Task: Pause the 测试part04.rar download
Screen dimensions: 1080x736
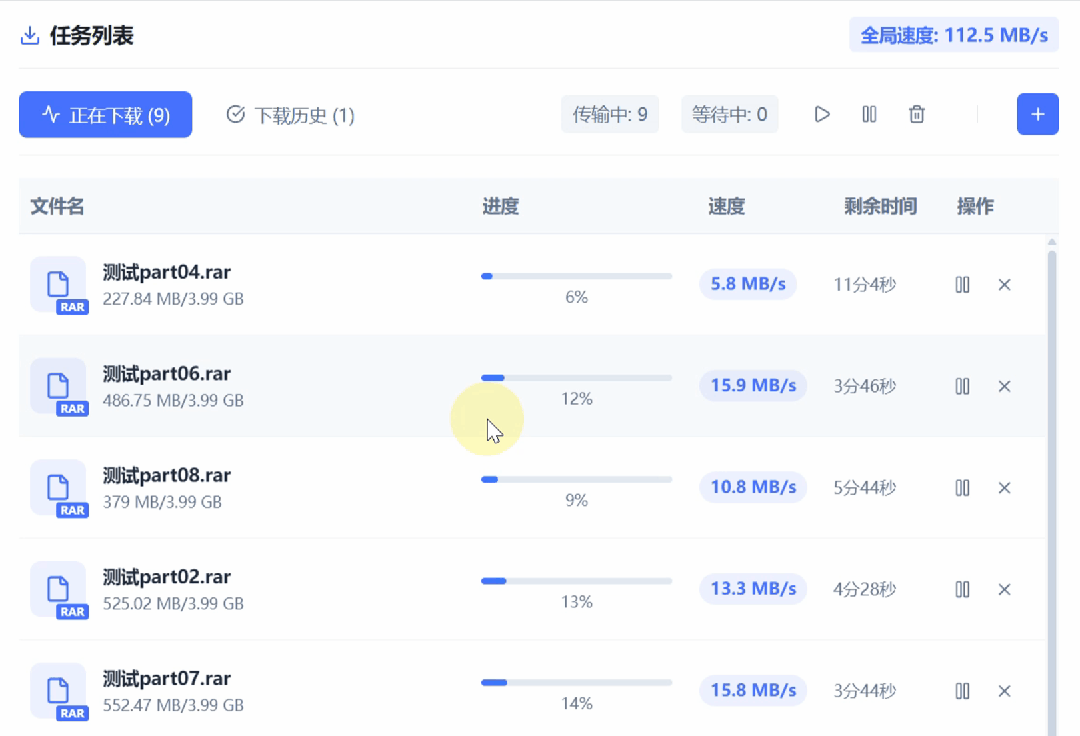Action: [962, 284]
